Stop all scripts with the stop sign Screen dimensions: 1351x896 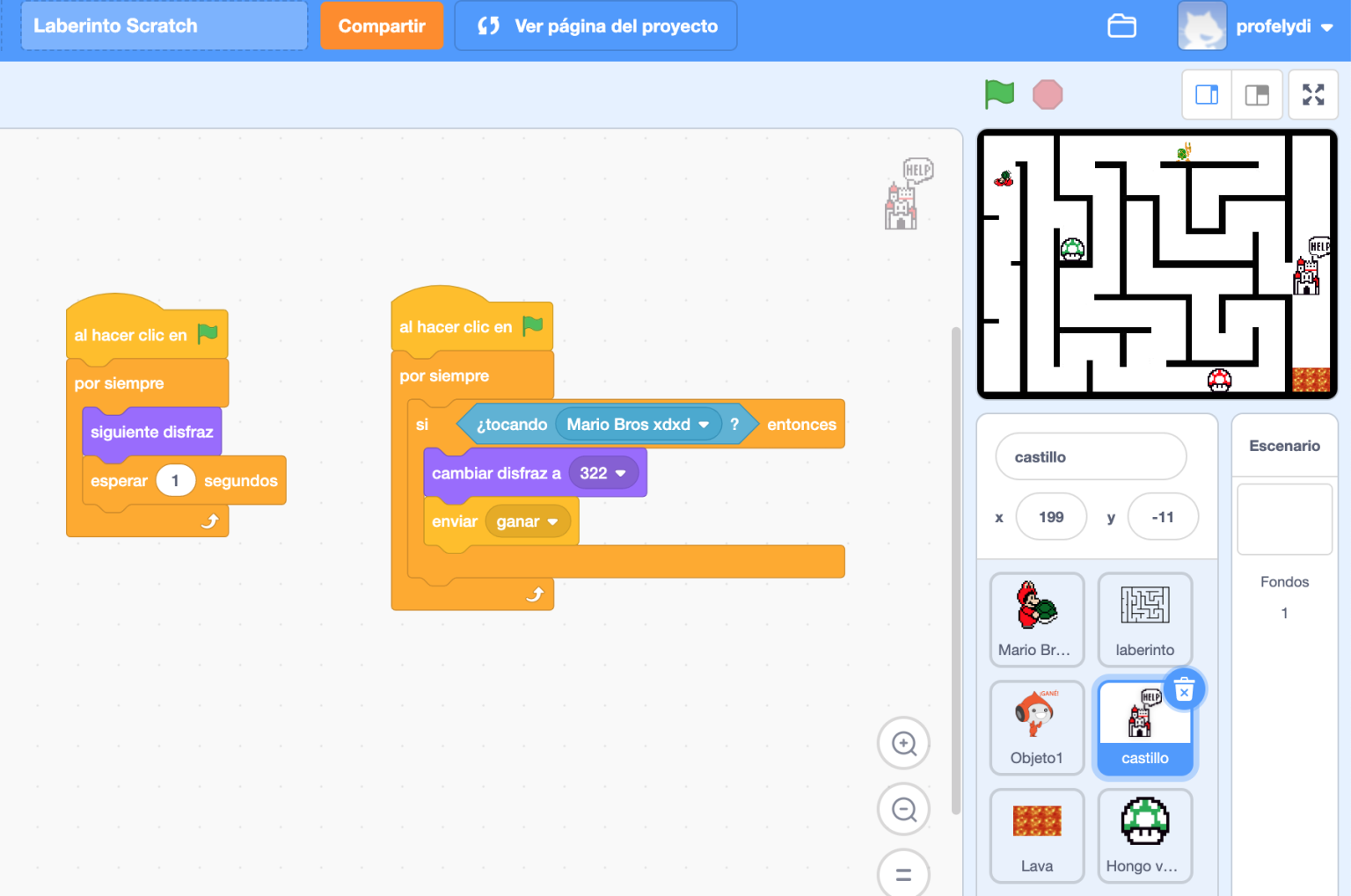pyautogui.click(x=1048, y=94)
